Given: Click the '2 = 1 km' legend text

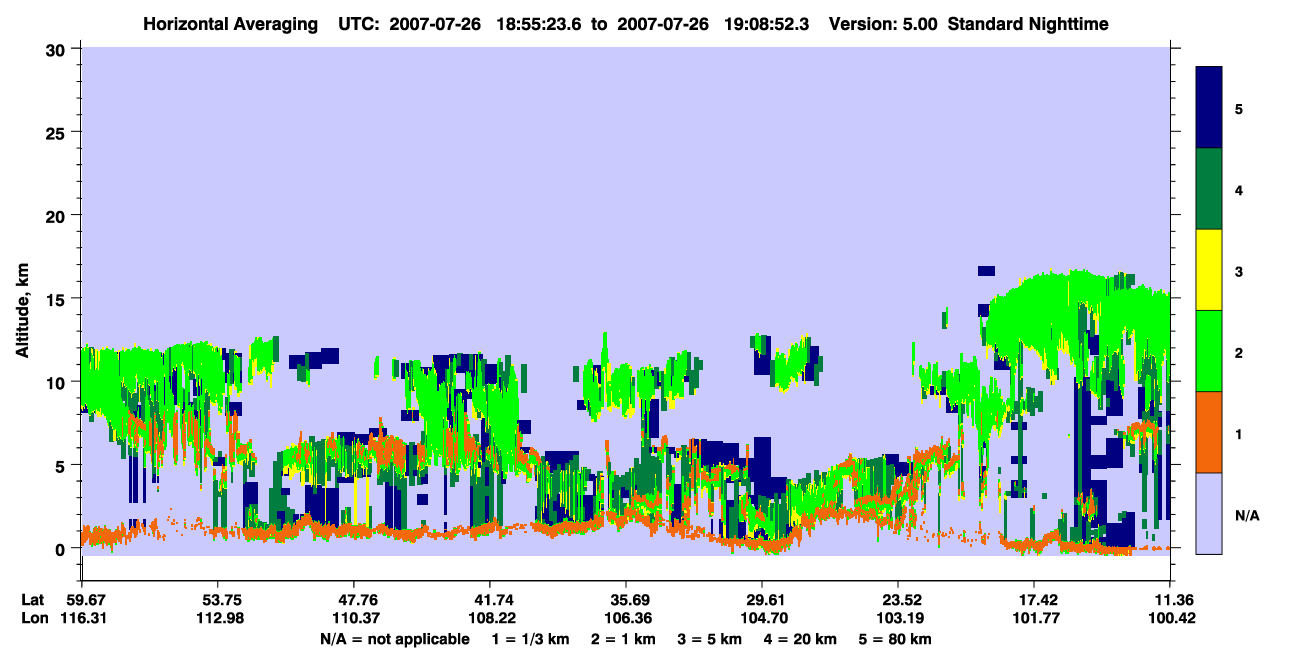Looking at the screenshot, I should [623, 639].
